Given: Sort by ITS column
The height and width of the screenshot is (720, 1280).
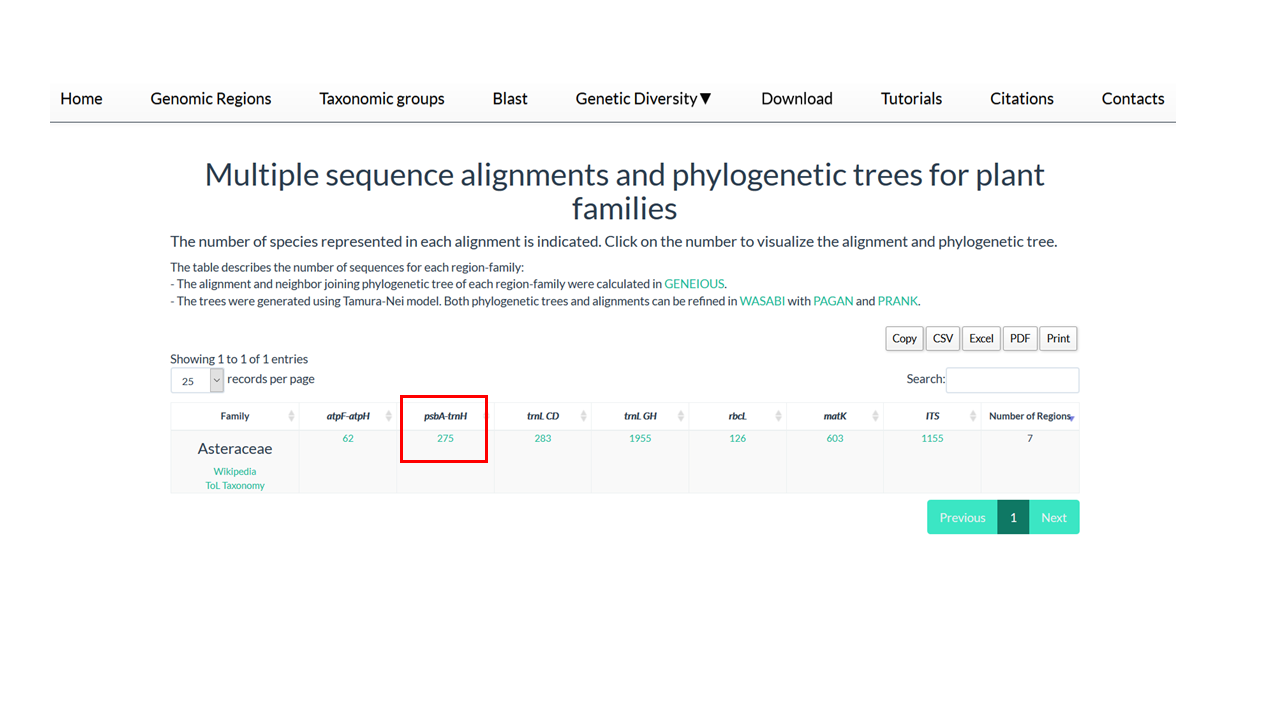Looking at the screenshot, I should click(932, 416).
